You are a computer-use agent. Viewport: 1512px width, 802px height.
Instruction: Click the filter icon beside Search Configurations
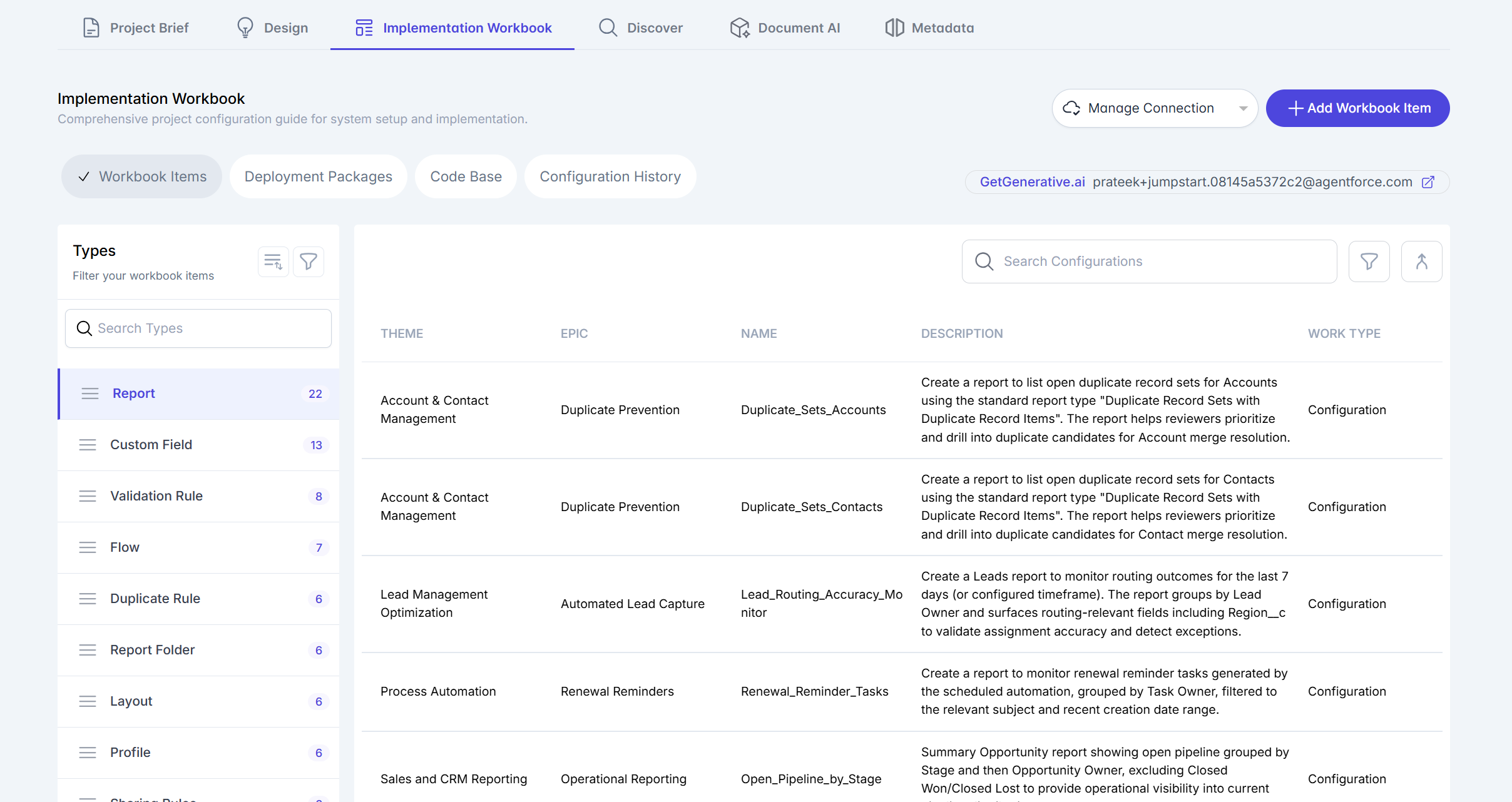tap(1369, 261)
